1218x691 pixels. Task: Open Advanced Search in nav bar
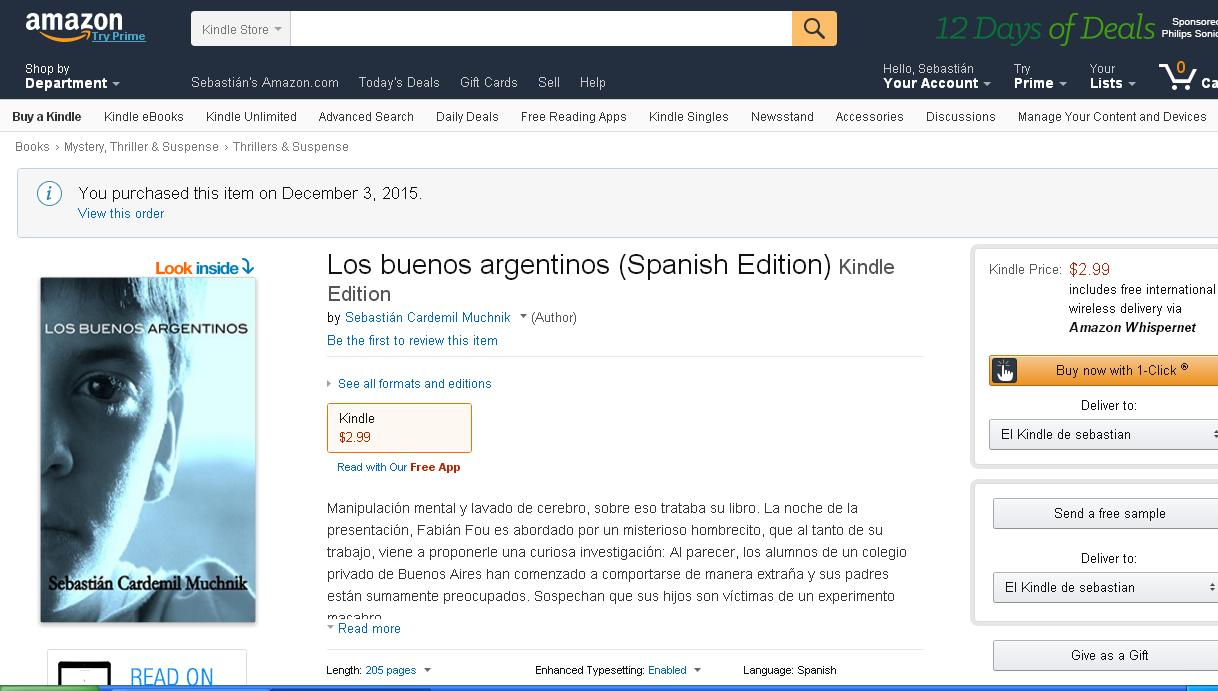[366, 116]
